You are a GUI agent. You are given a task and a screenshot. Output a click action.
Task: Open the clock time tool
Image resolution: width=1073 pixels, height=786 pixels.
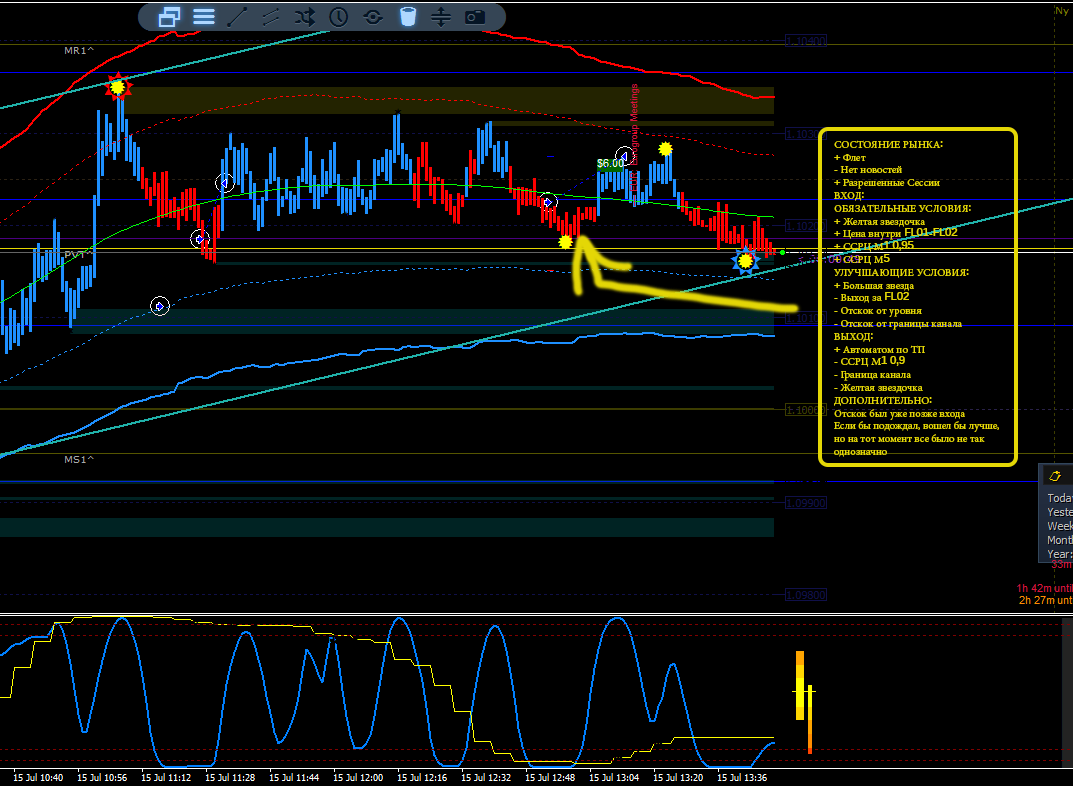[339, 17]
